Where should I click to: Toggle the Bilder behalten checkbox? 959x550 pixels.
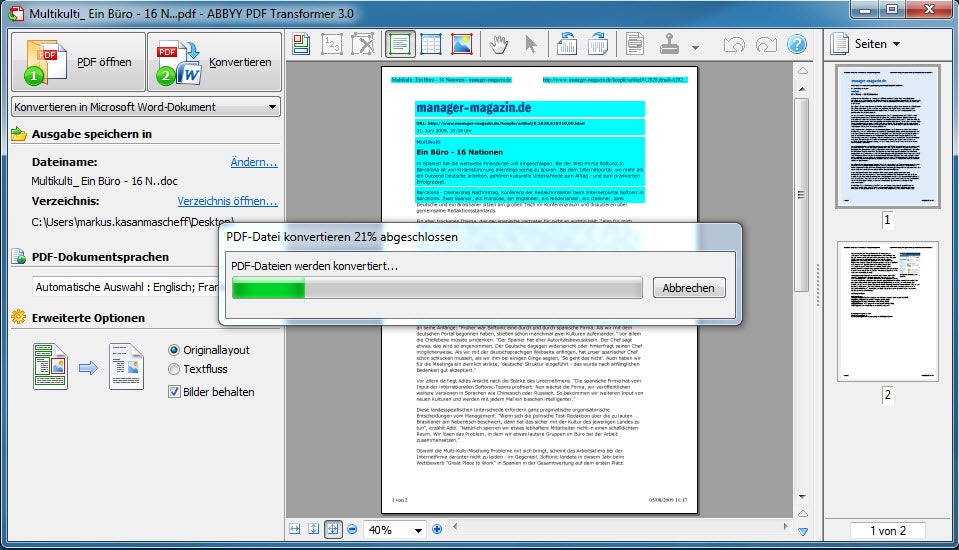pos(174,391)
